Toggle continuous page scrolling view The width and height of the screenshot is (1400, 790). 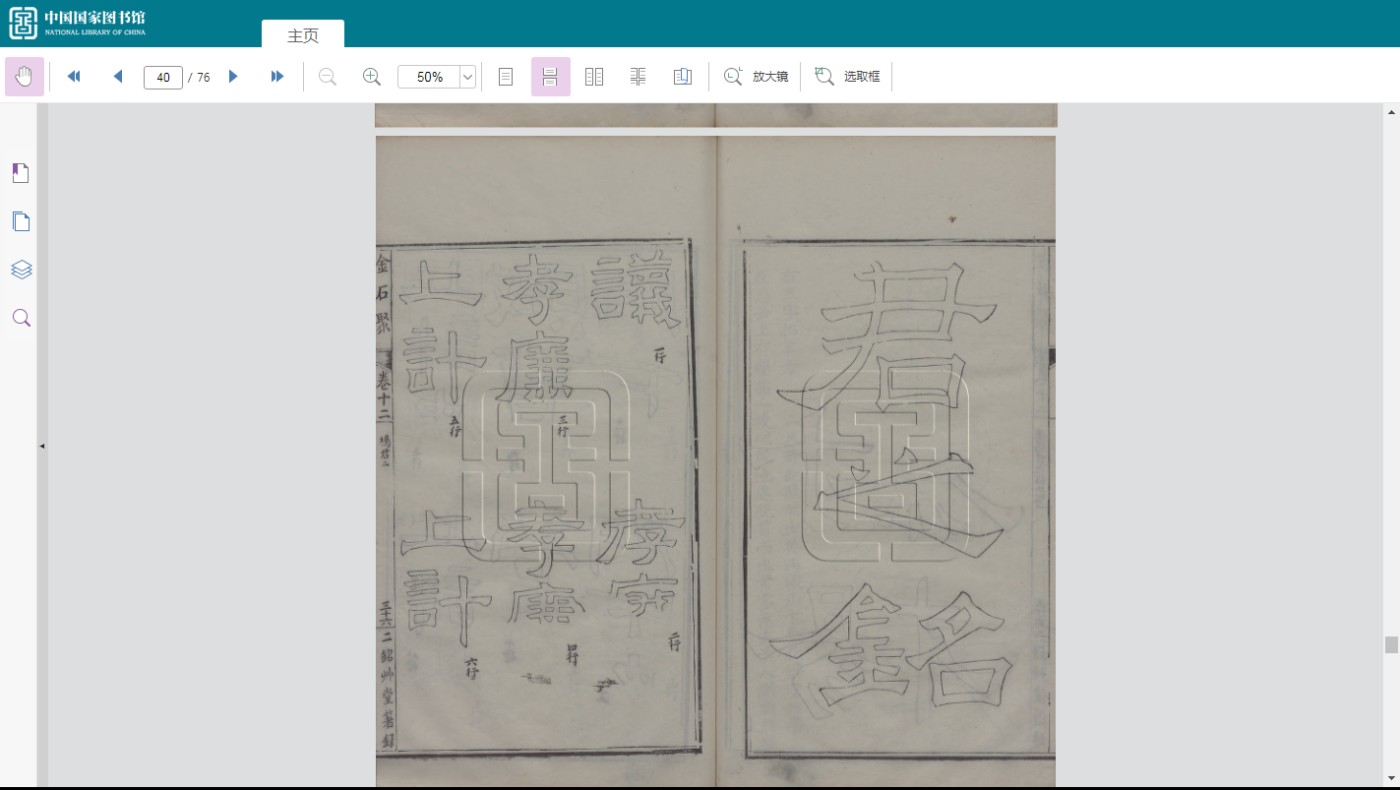coord(550,77)
